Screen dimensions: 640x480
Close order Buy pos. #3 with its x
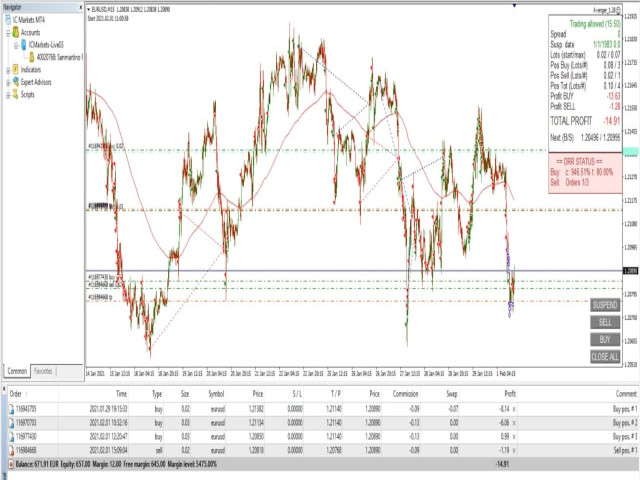pos(514,436)
